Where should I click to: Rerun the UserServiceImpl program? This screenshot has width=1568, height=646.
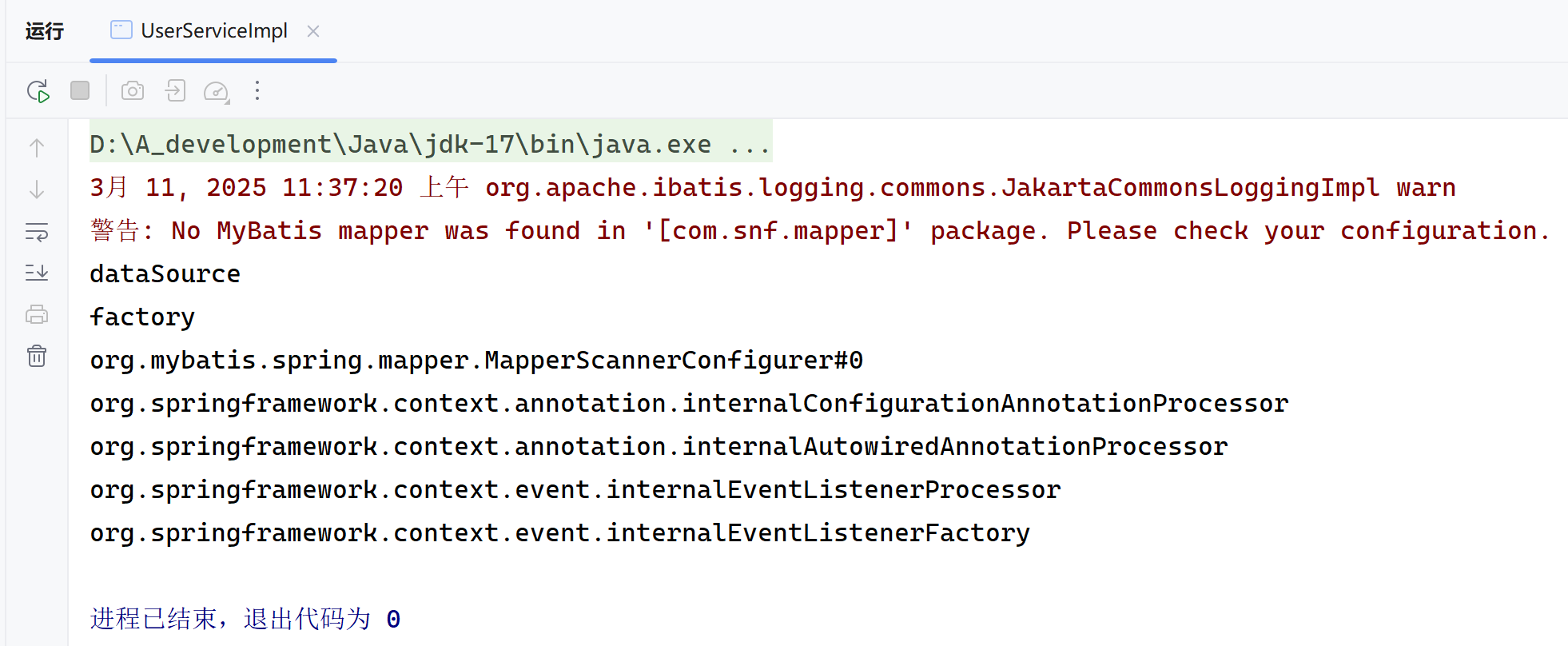click(x=38, y=91)
